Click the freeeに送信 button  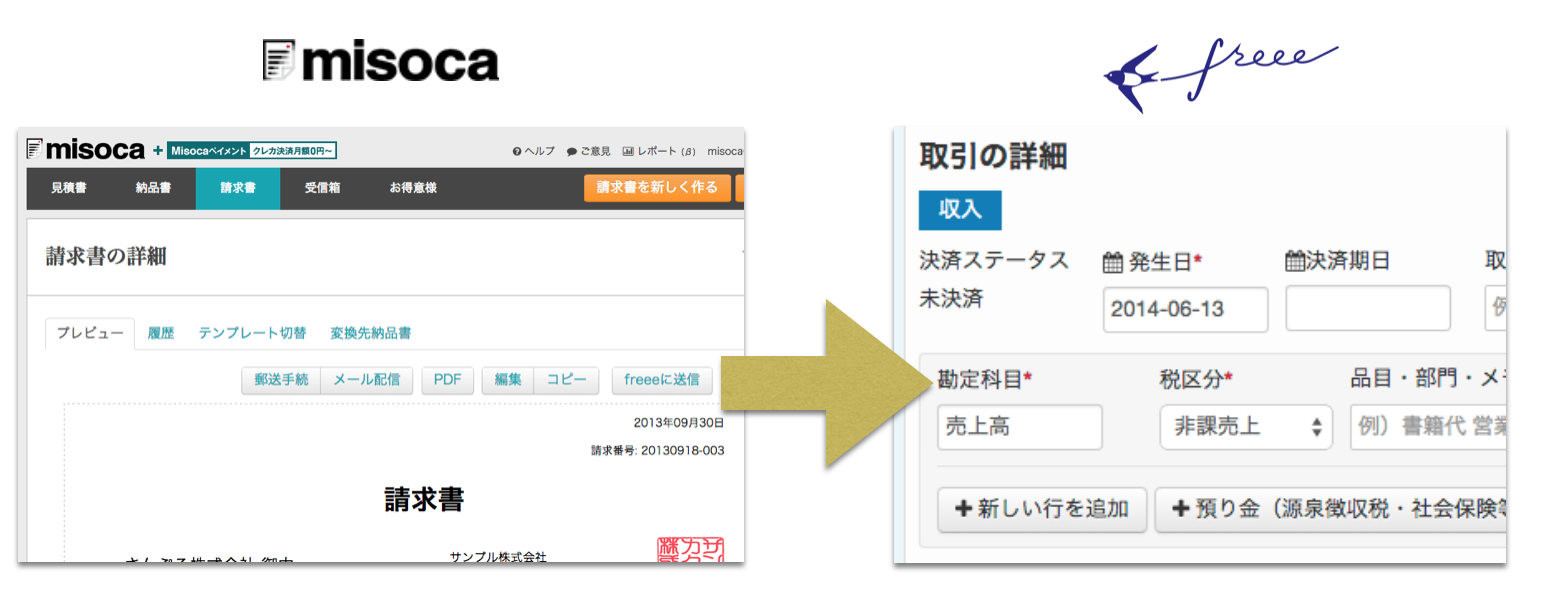662,380
